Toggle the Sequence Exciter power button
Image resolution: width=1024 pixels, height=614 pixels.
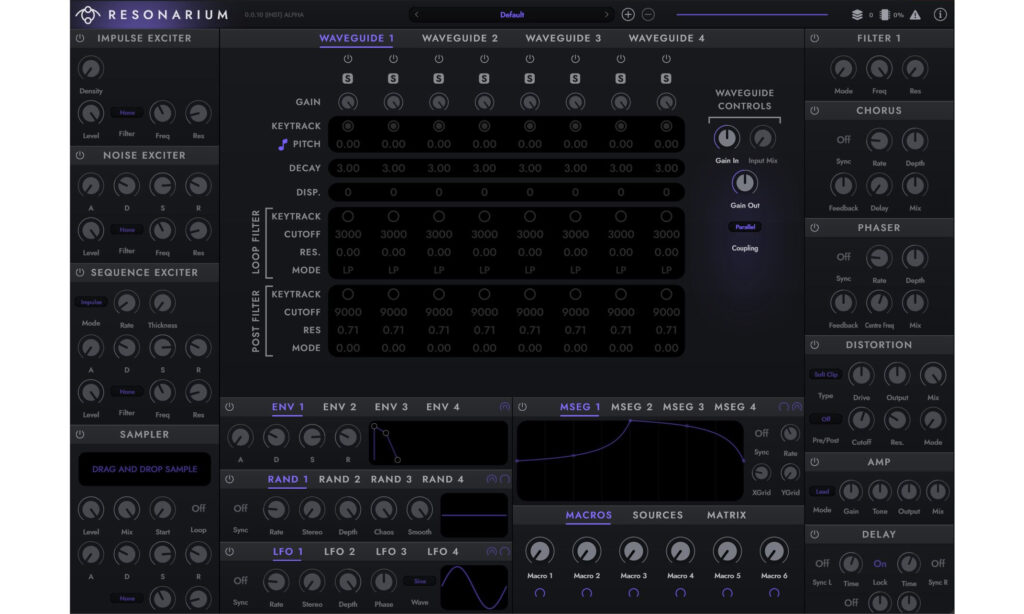[x=80, y=272]
